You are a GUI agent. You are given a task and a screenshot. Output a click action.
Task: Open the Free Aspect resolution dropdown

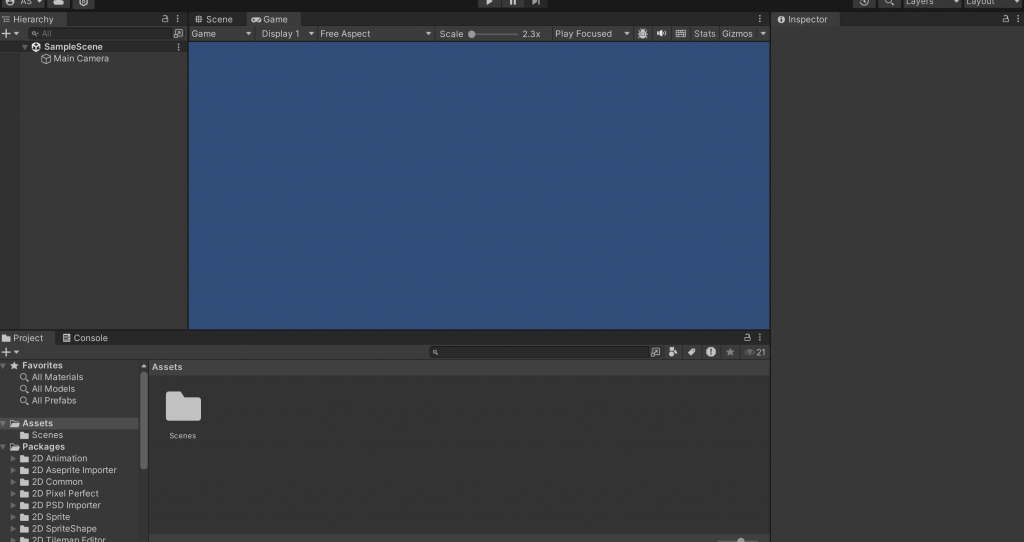[x=376, y=33]
